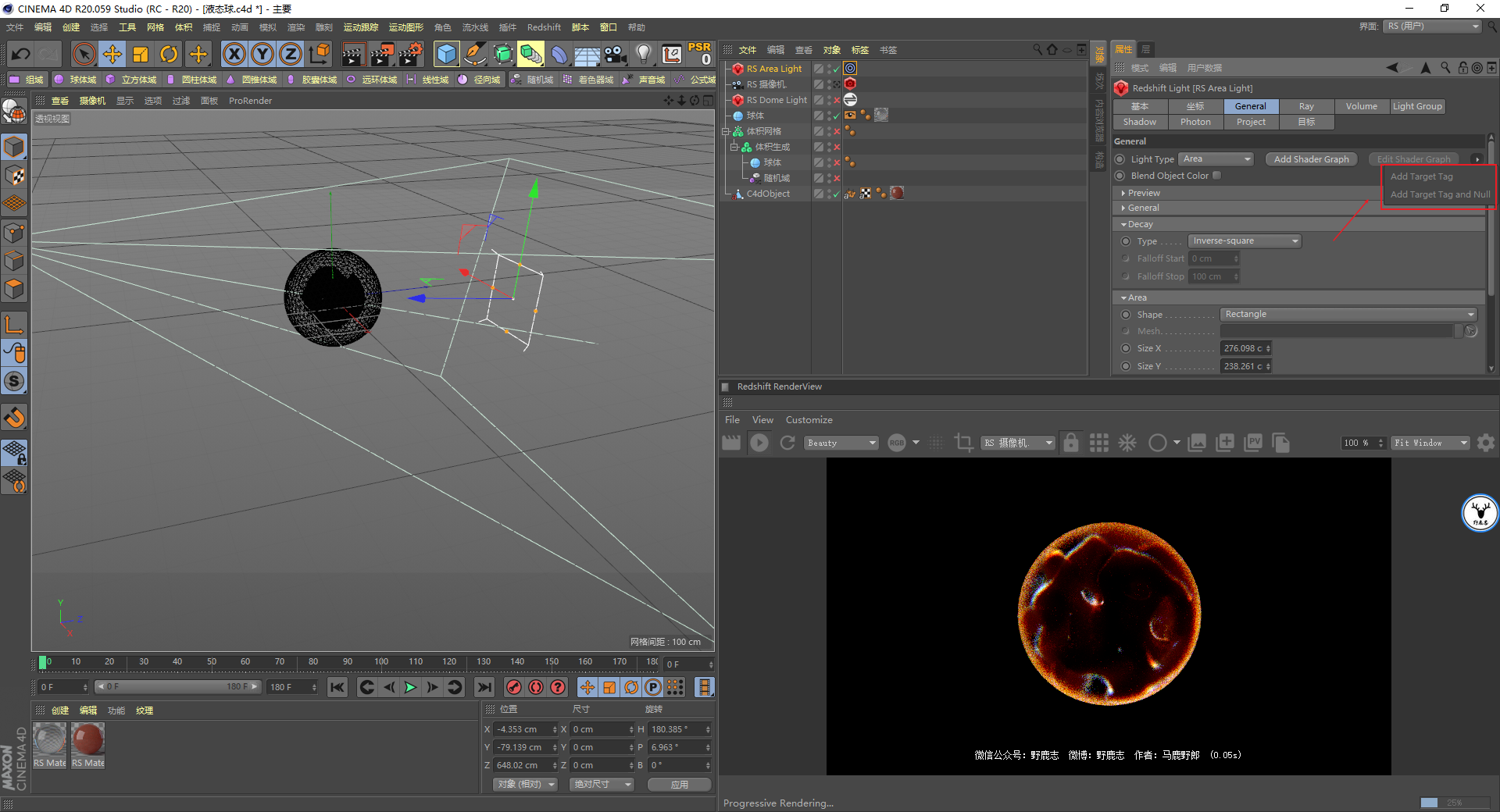Click RenderView refresh icon
The height and width of the screenshot is (812, 1500).
coord(787,443)
